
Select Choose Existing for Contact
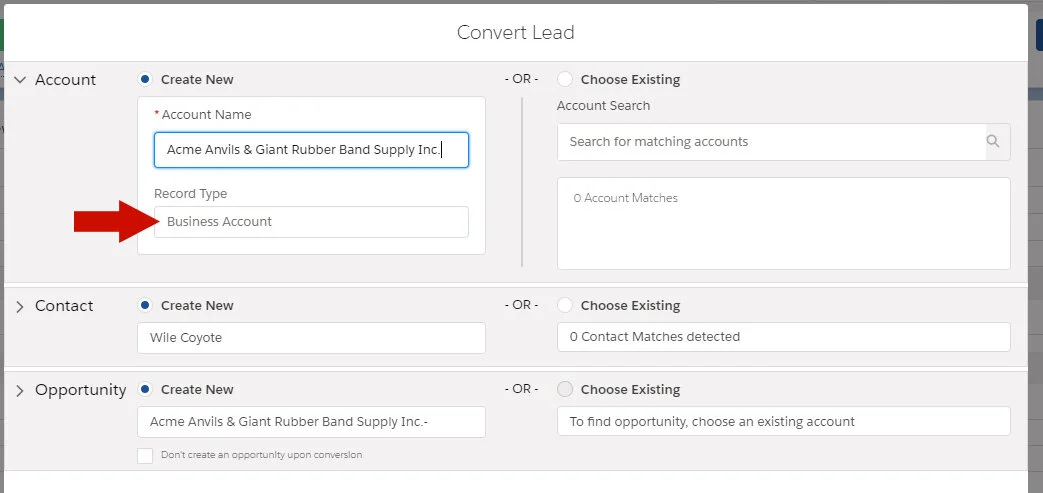point(565,305)
